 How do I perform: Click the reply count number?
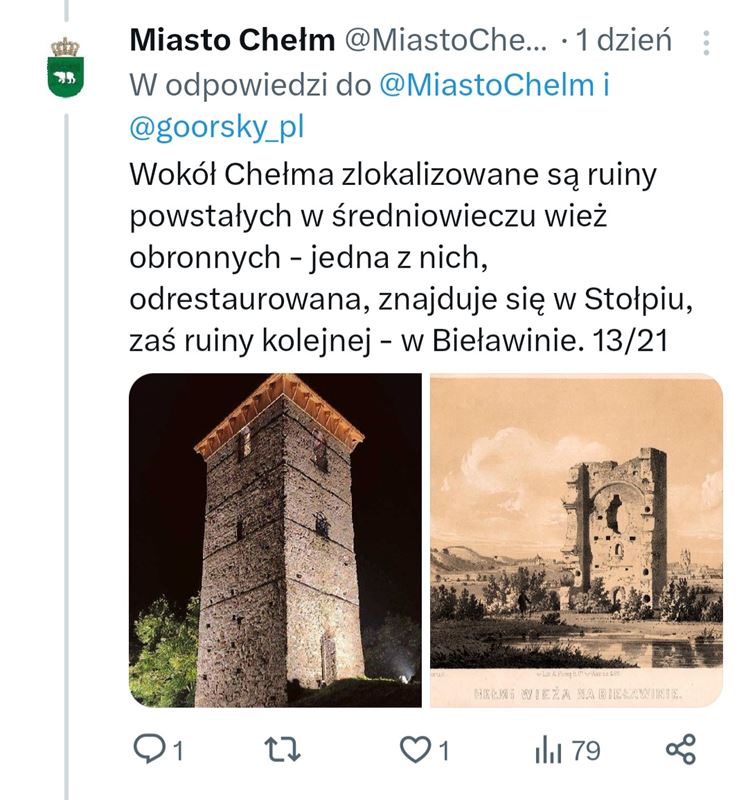coord(178,750)
